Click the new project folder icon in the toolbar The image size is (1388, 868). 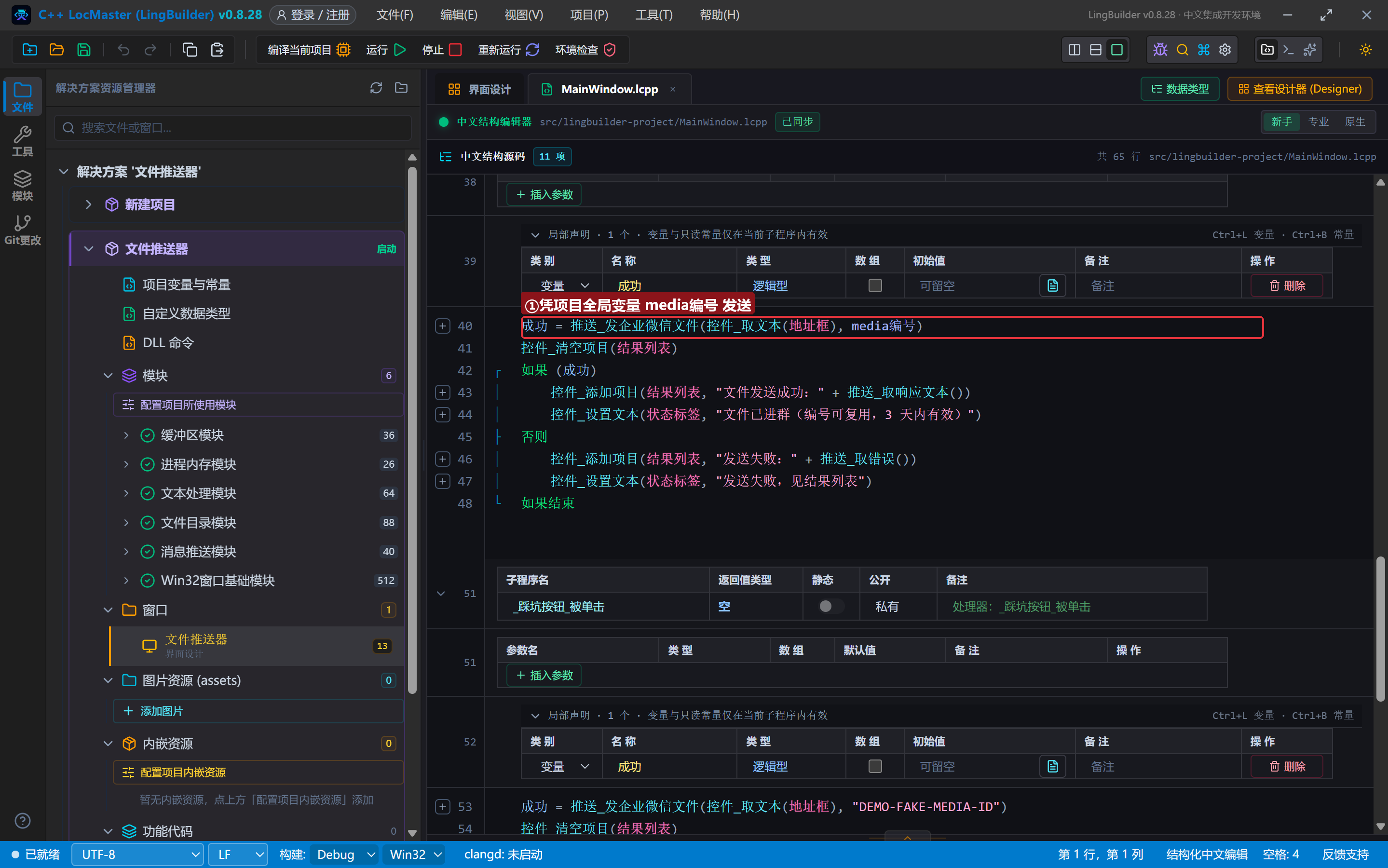click(30, 49)
